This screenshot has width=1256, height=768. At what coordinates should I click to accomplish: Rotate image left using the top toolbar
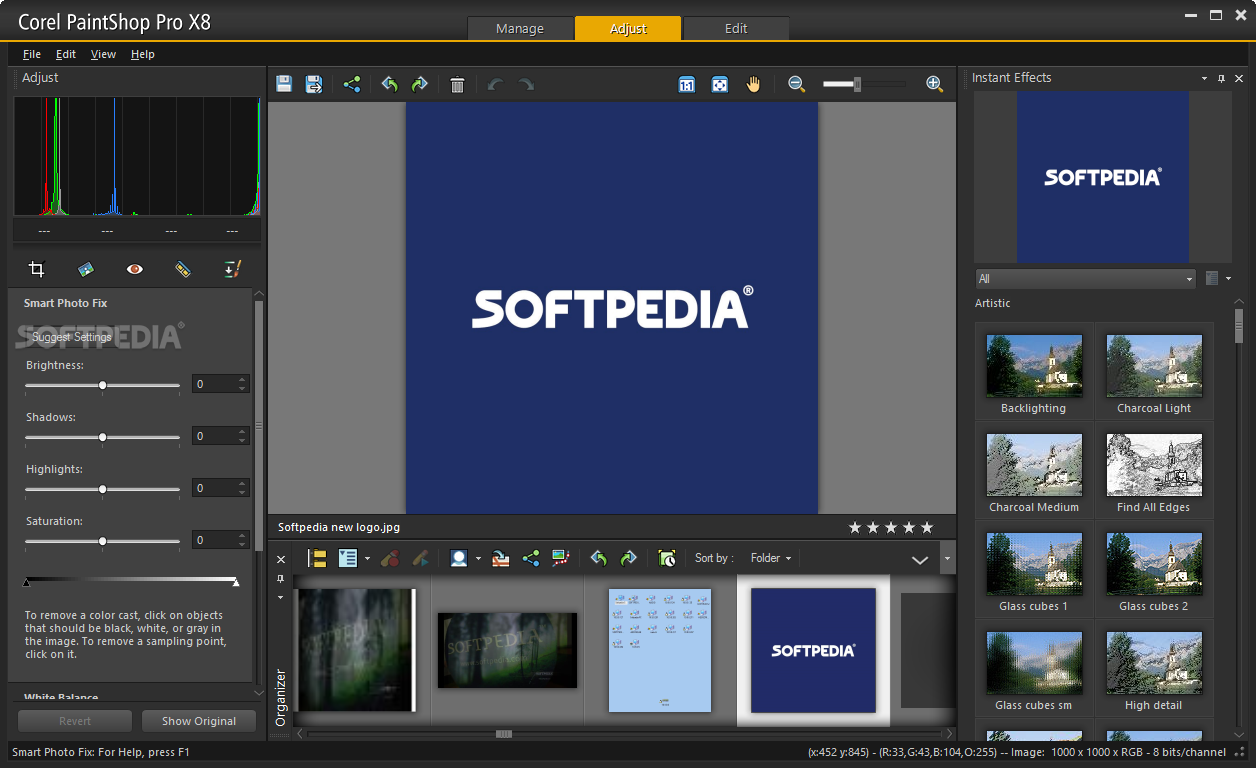coord(390,85)
